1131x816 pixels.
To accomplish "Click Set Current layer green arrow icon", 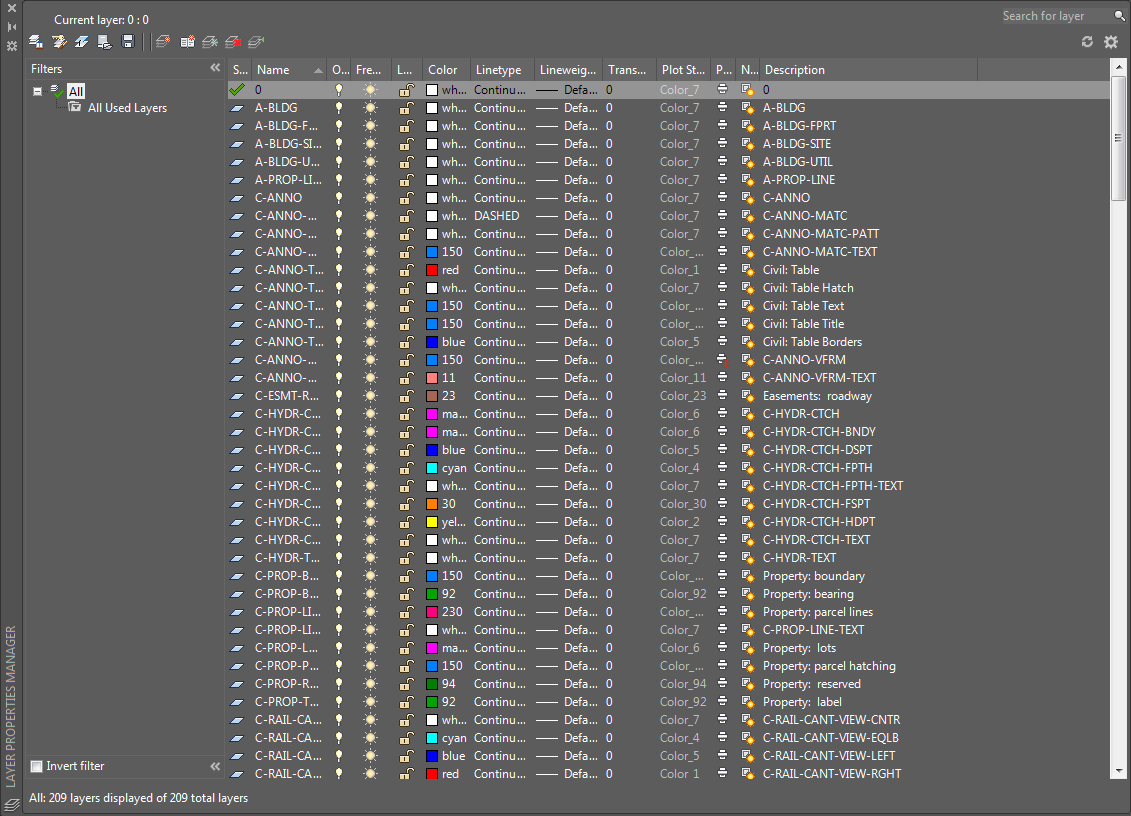I will [256, 42].
